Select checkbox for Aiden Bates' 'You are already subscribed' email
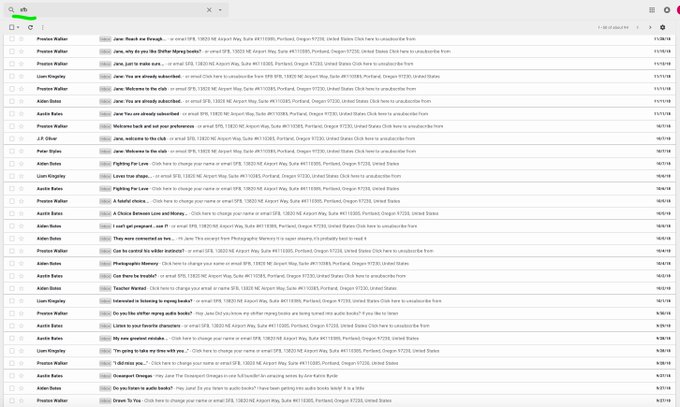Viewport: 680px width, 407px height. (x=12, y=101)
